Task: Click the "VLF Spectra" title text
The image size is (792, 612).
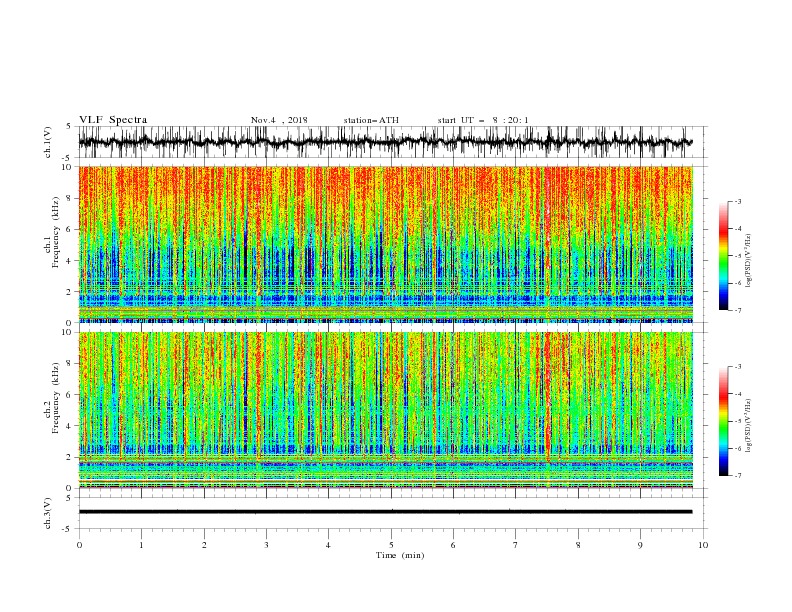Action: point(113,120)
